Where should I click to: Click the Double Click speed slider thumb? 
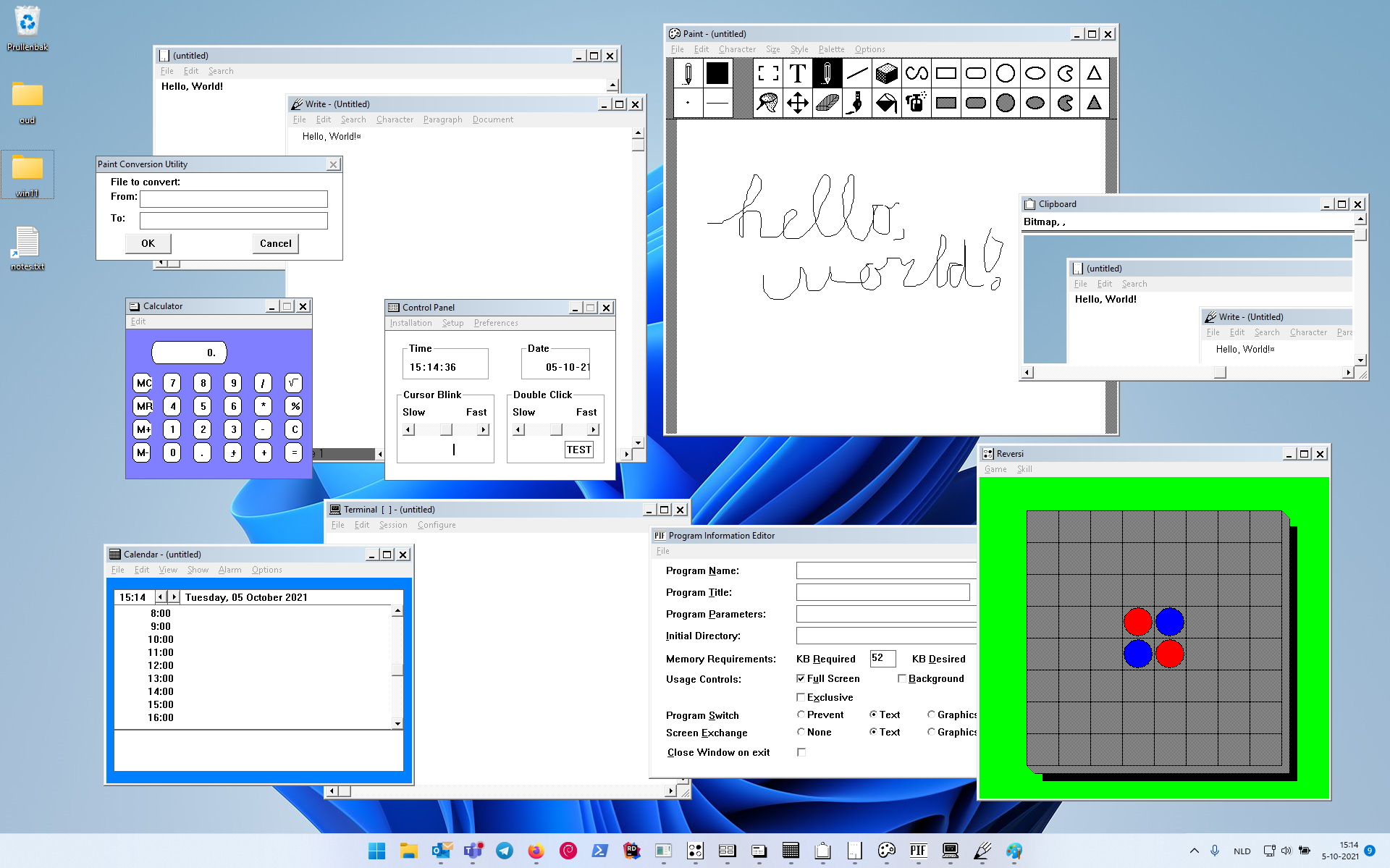(555, 430)
